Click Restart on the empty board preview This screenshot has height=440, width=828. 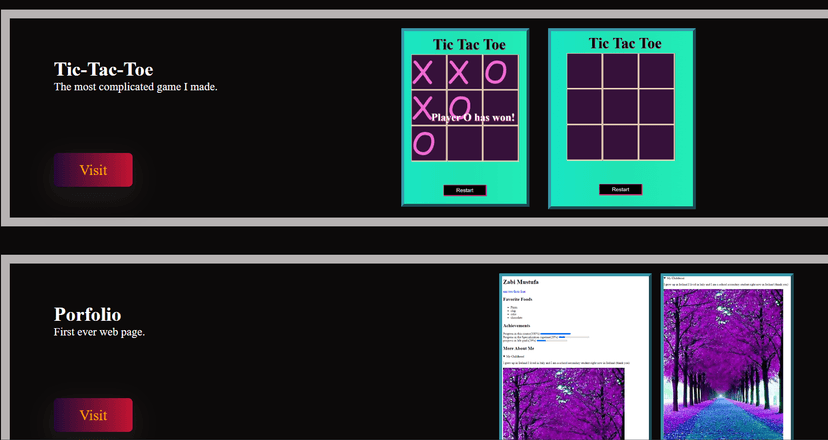(x=620, y=189)
